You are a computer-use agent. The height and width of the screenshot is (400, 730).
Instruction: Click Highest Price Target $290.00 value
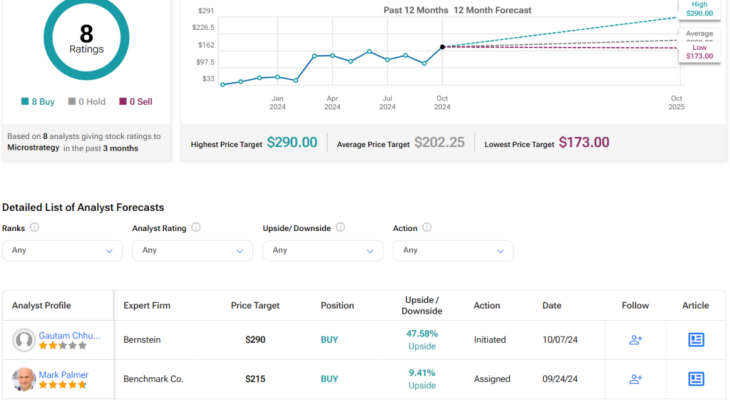click(292, 142)
